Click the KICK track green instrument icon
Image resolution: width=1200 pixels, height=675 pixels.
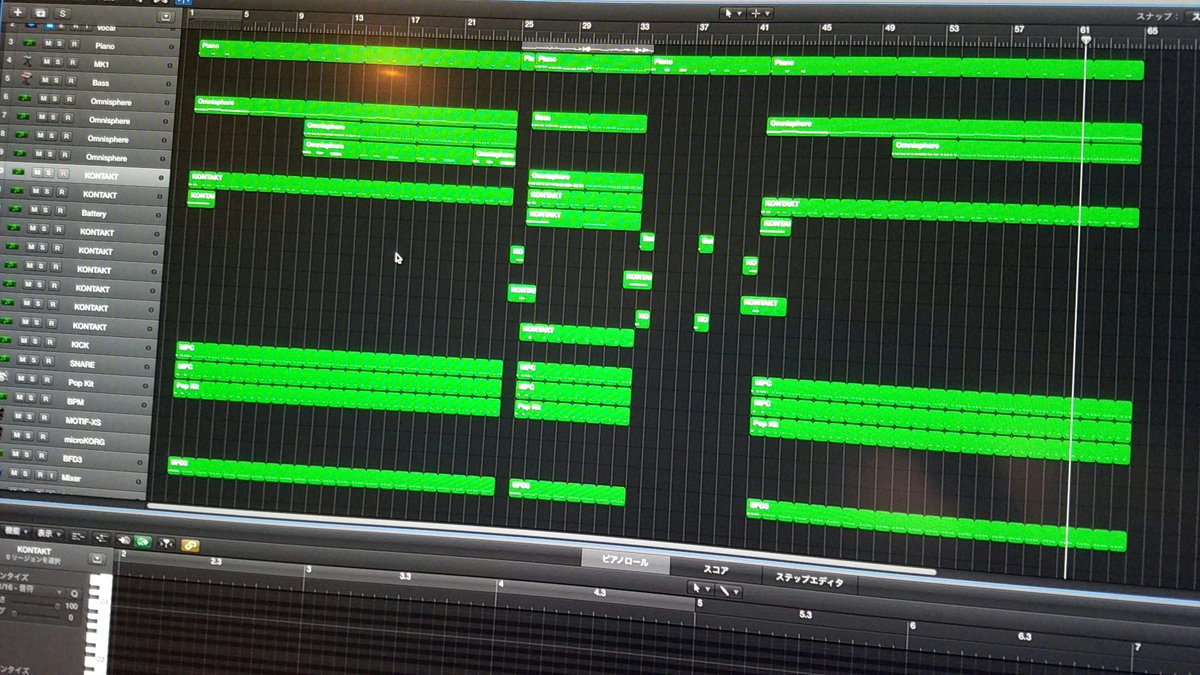(5, 340)
